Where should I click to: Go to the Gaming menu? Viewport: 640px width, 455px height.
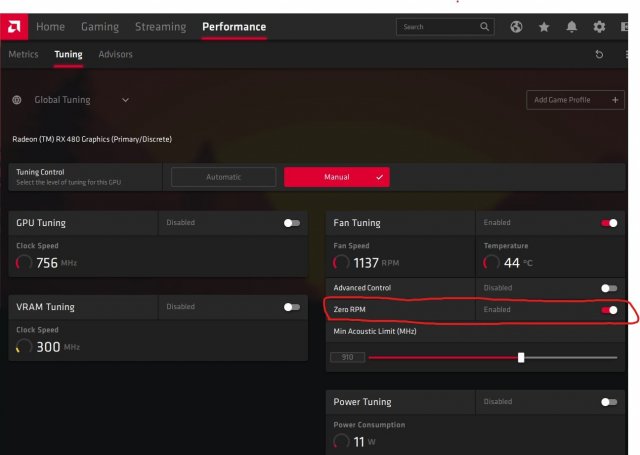pyautogui.click(x=98, y=27)
